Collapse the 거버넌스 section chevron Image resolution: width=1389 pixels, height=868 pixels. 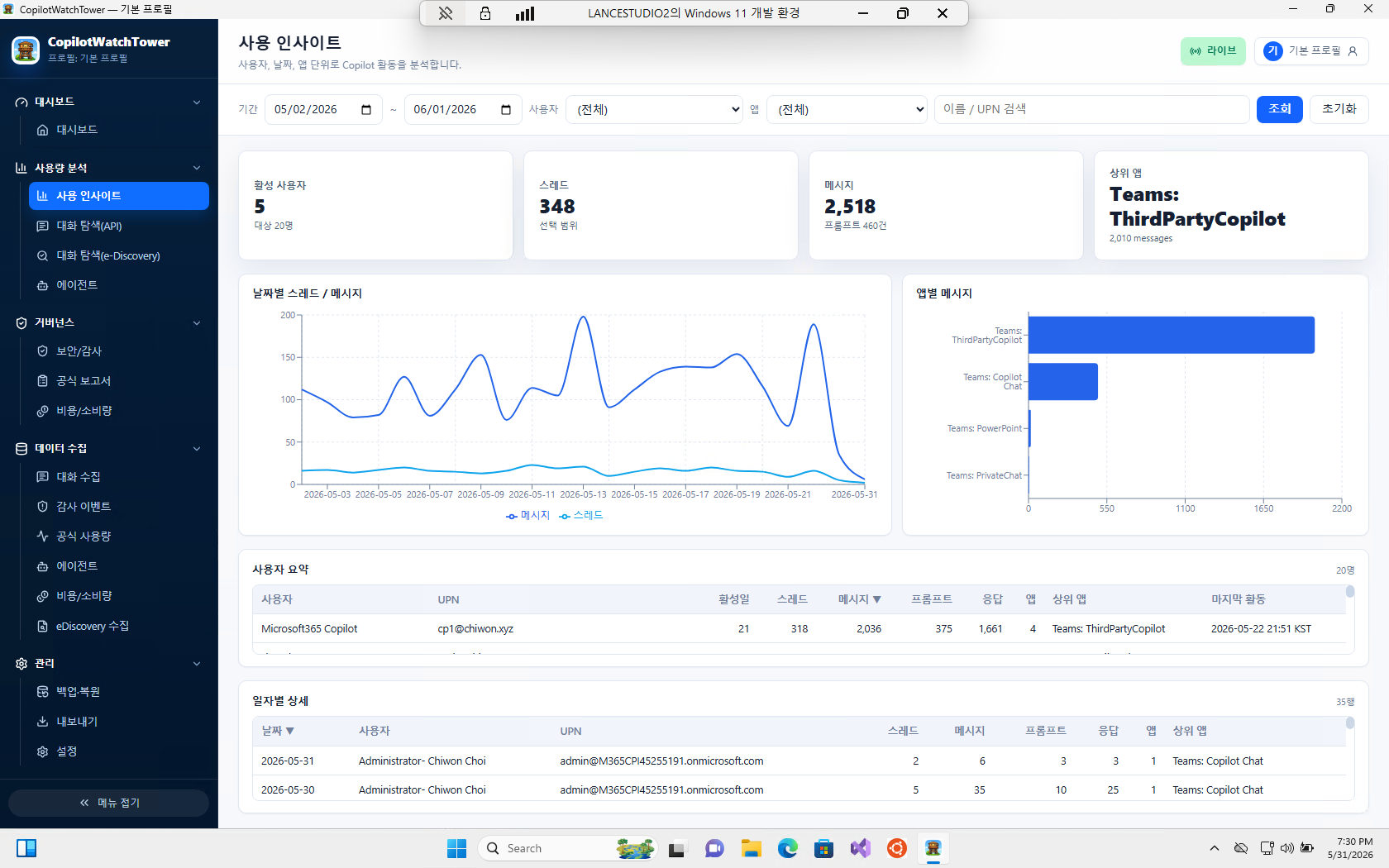pyautogui.click(x=197, y=323)
